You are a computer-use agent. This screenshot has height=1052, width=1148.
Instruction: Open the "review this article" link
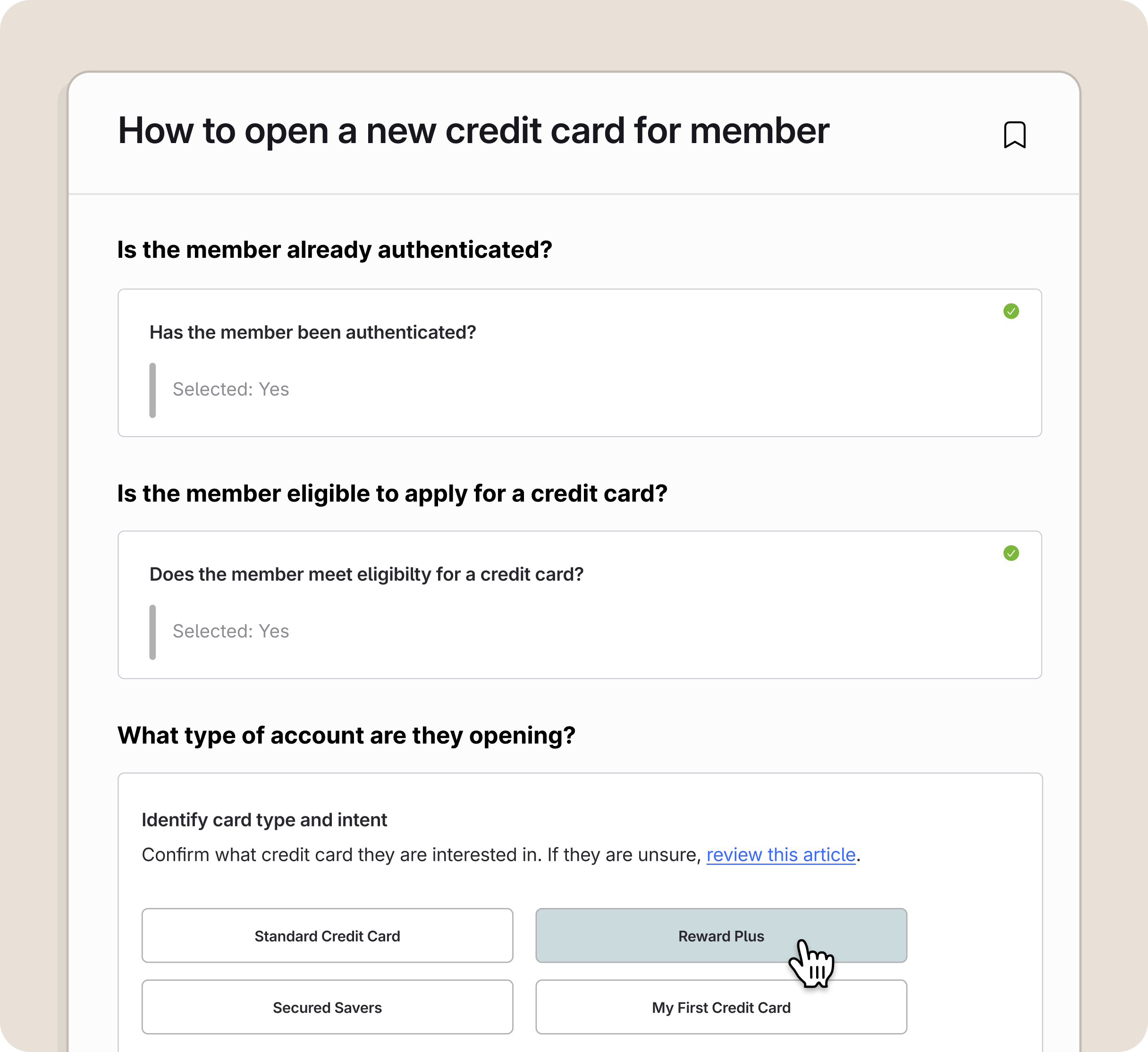click(781, 854)
